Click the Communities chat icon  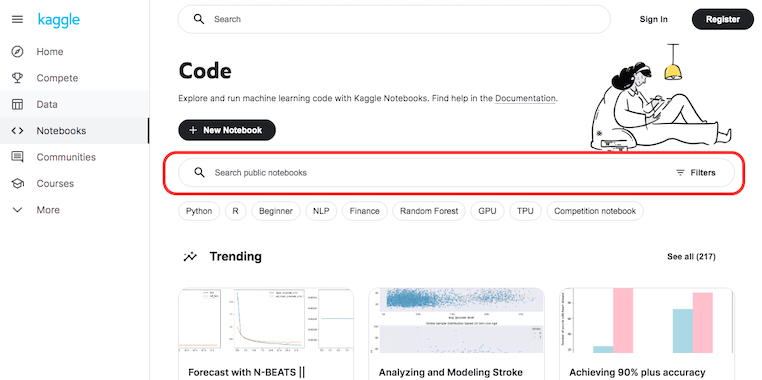pyautogui.click(x=17, y=157)
